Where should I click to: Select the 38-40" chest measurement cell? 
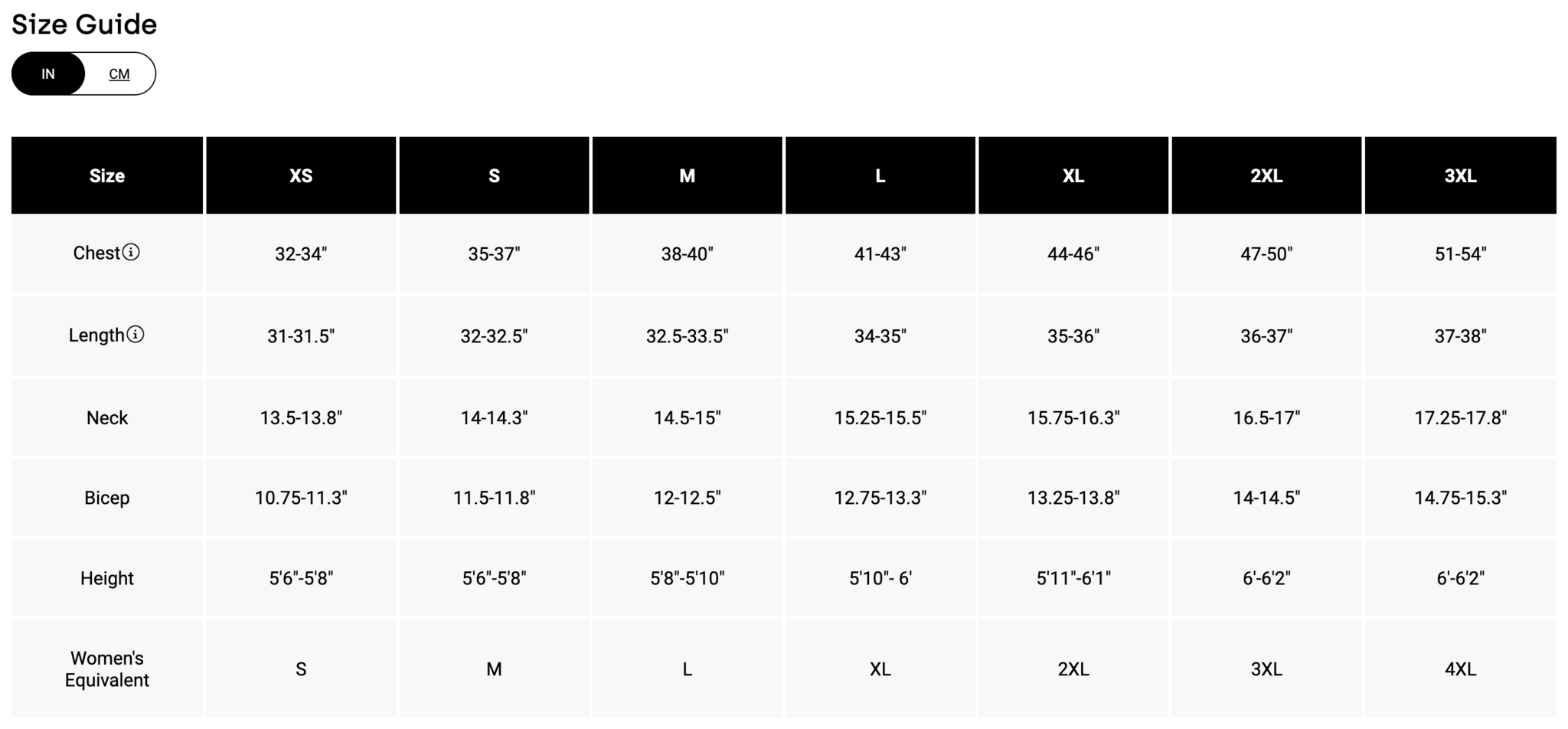click(x=687, y=253)
